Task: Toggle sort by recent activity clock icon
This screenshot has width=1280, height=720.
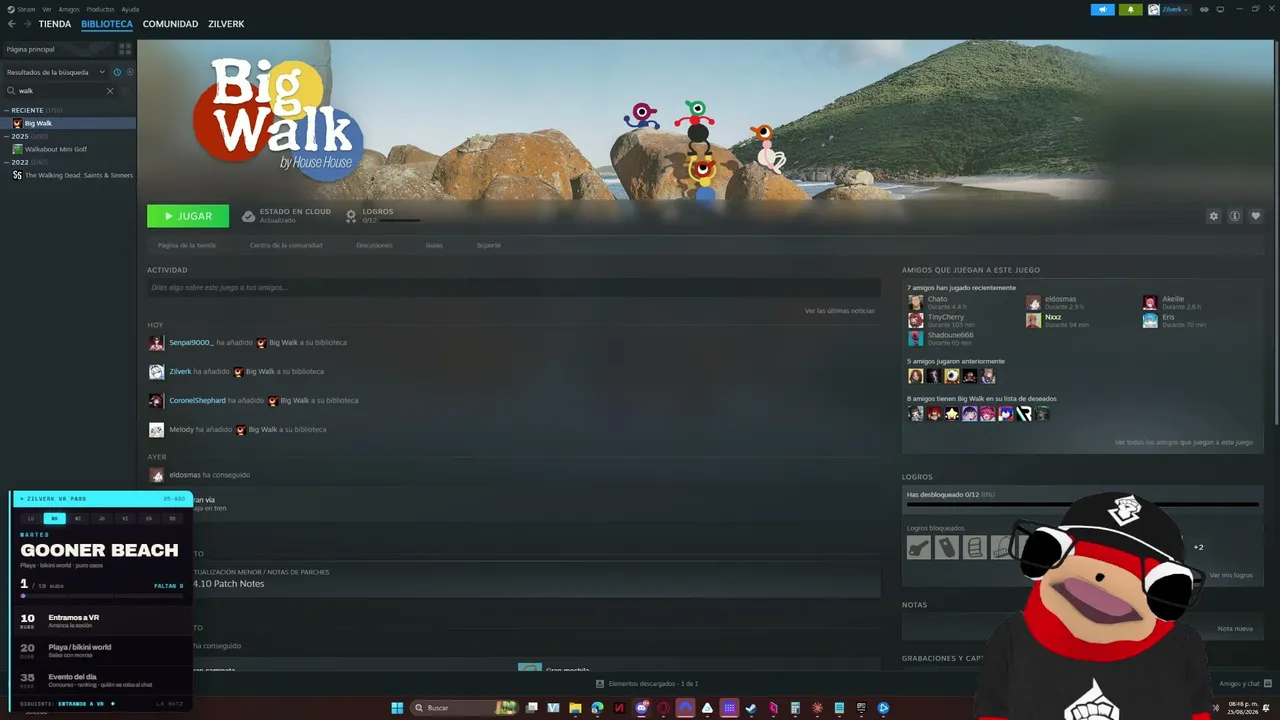Action: coord(117,72)
